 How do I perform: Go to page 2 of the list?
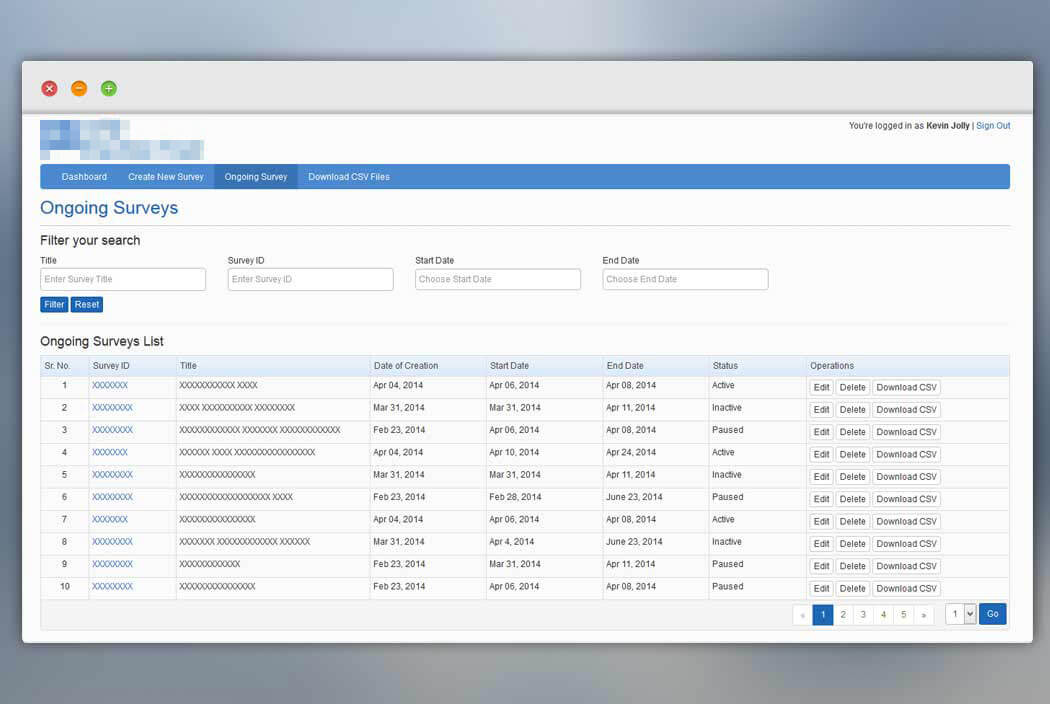pos(843,614)
